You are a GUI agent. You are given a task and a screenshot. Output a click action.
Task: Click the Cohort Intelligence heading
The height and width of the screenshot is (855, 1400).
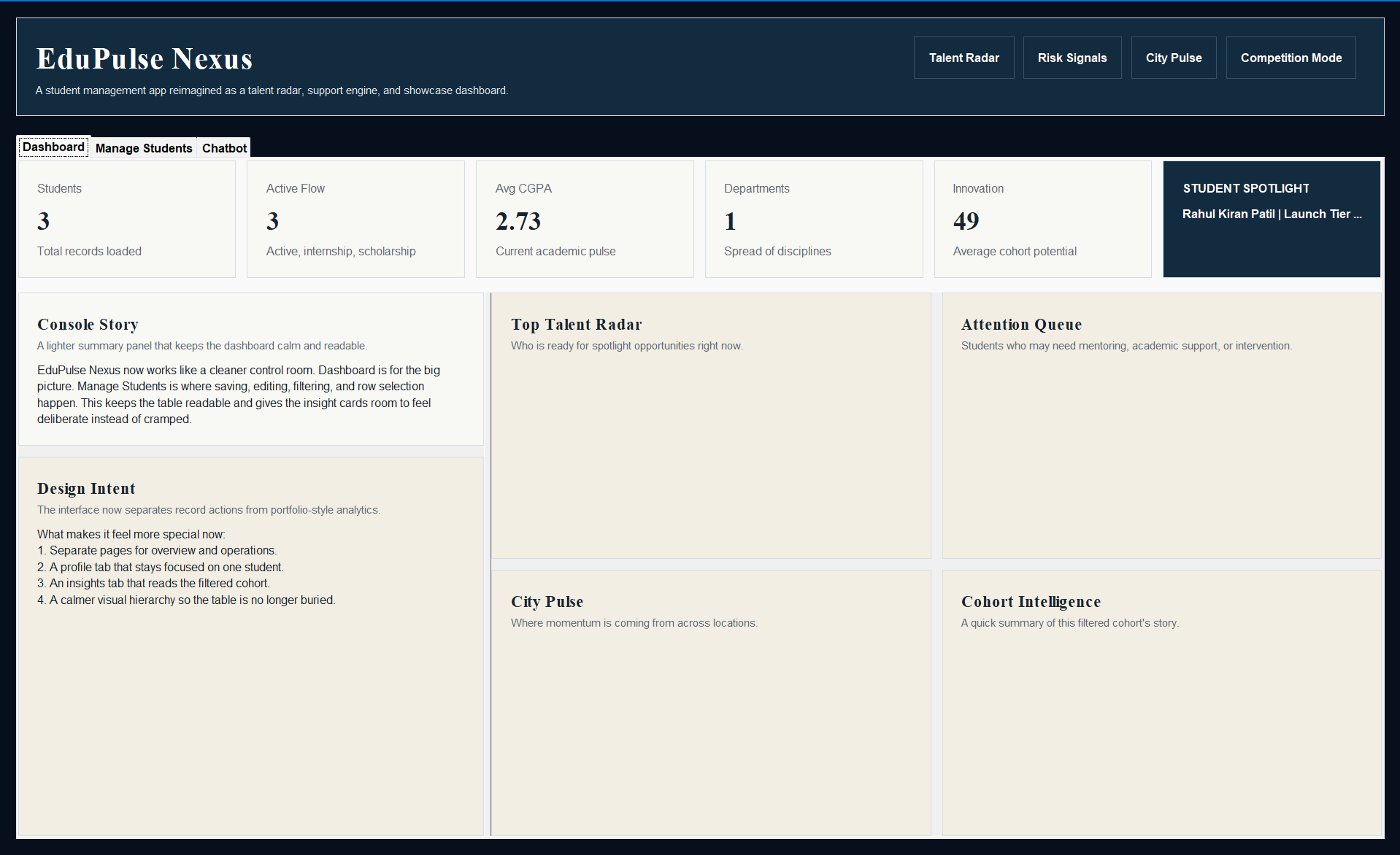(1031, 602)
